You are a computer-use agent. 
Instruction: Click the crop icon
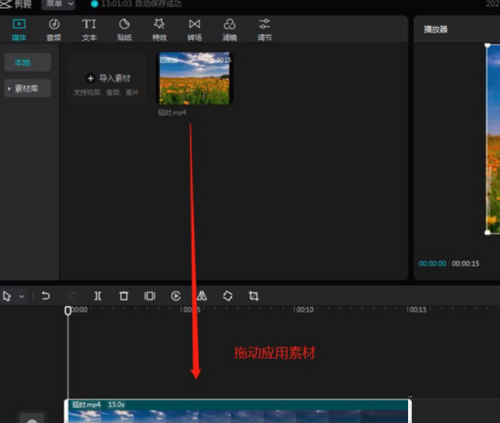(x=254, y=296)
